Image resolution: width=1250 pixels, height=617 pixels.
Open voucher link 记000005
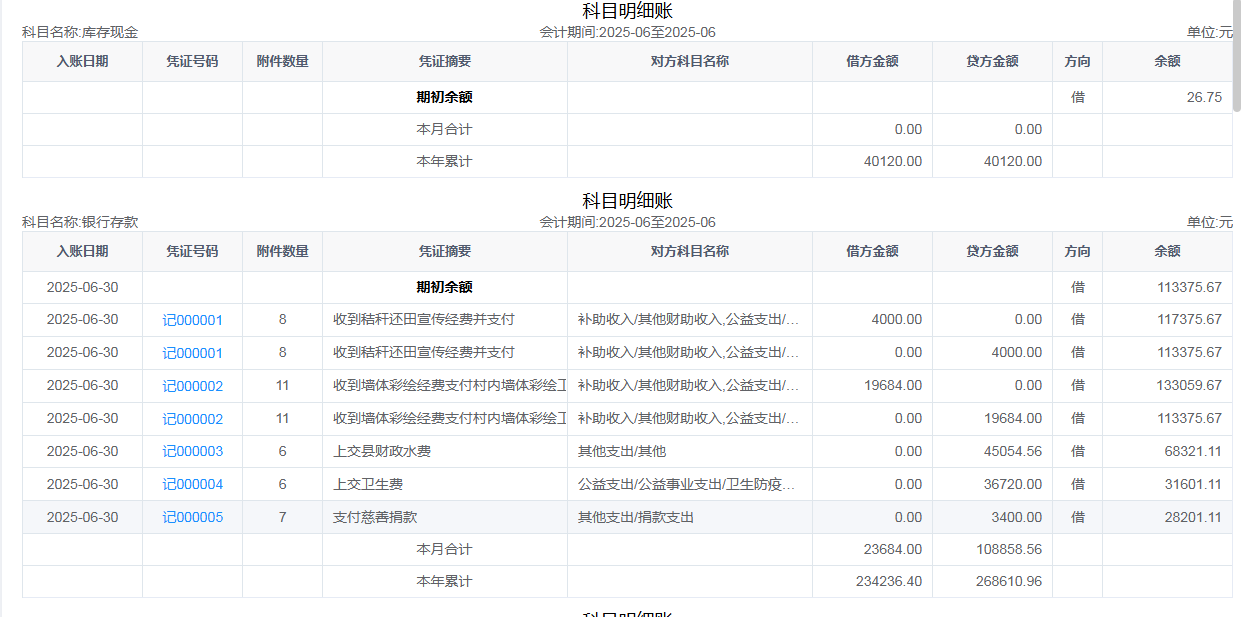coord(192,518)
